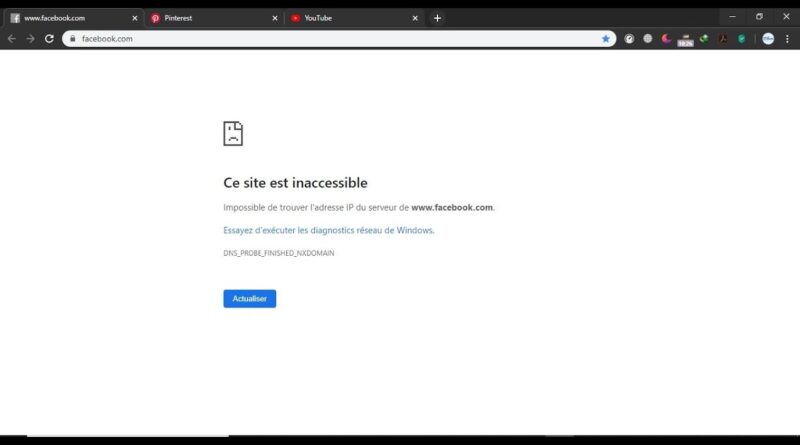800x445 pixels.
Task: Click the 'Ce site est inaccessible' heading
Action: [295, 183]
